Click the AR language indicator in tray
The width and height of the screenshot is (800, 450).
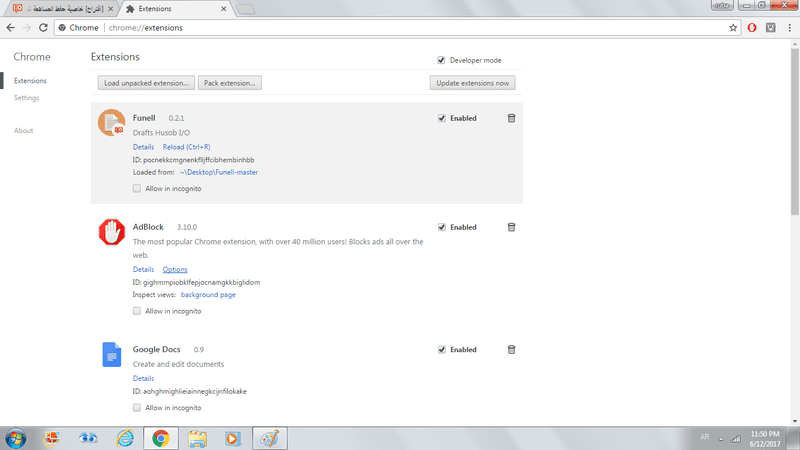point(705,437)
